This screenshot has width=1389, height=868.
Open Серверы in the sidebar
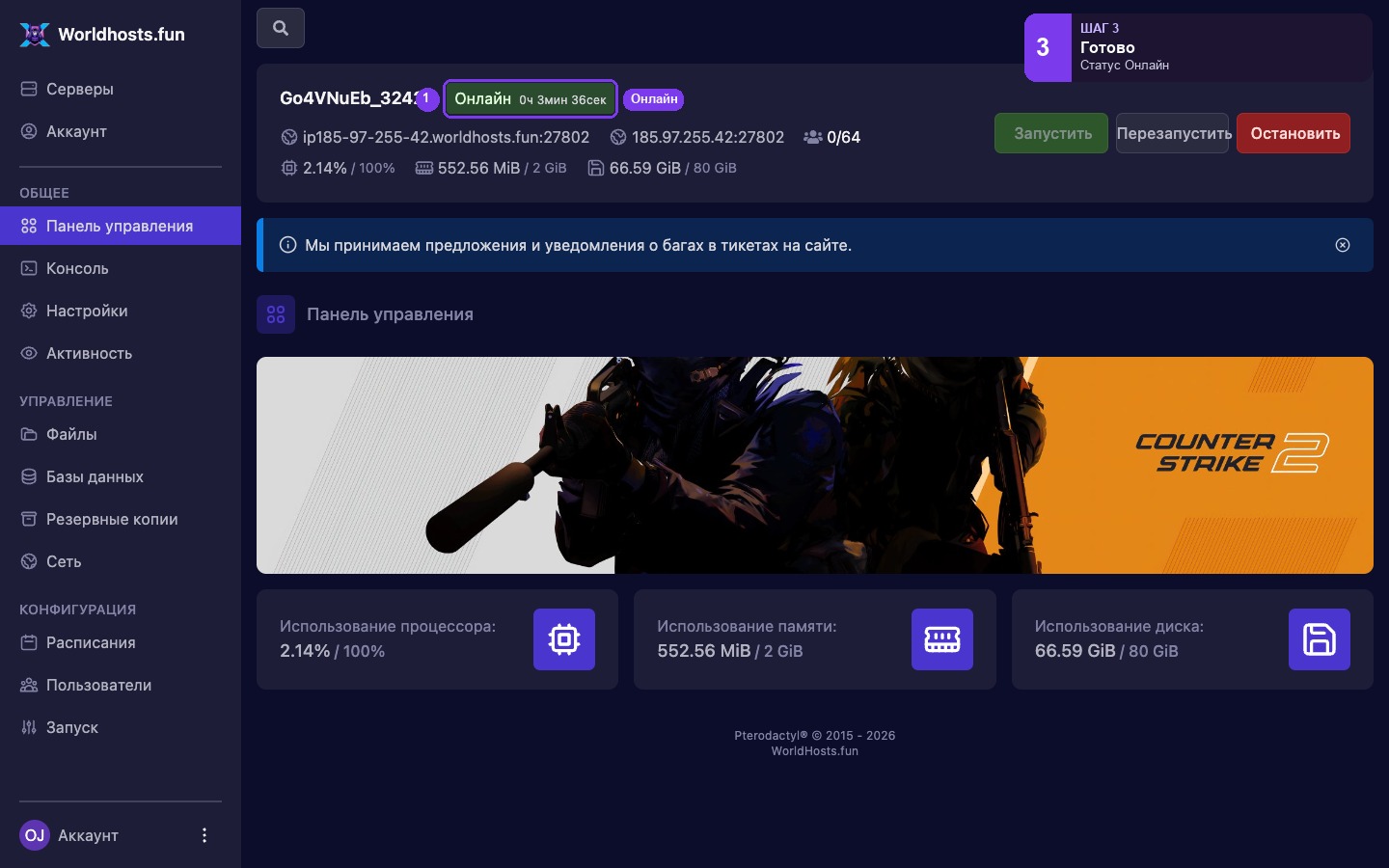121,89
